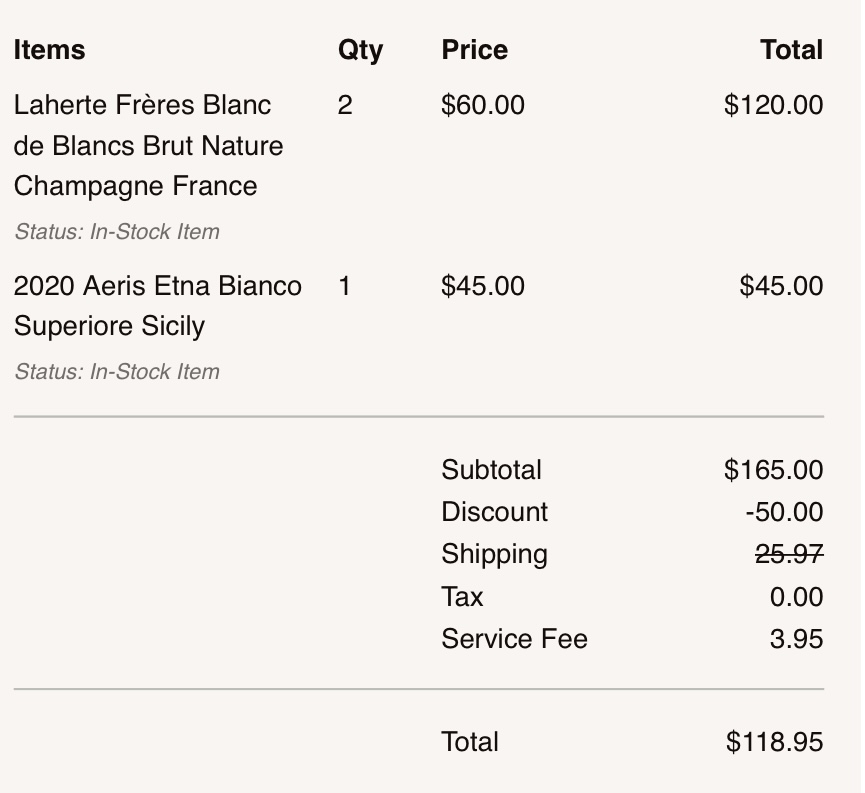The height and width of the screenshot is (793, 865).
Task: Open the Laherte Frères Blanc de Blancs item
Action: 148,145
